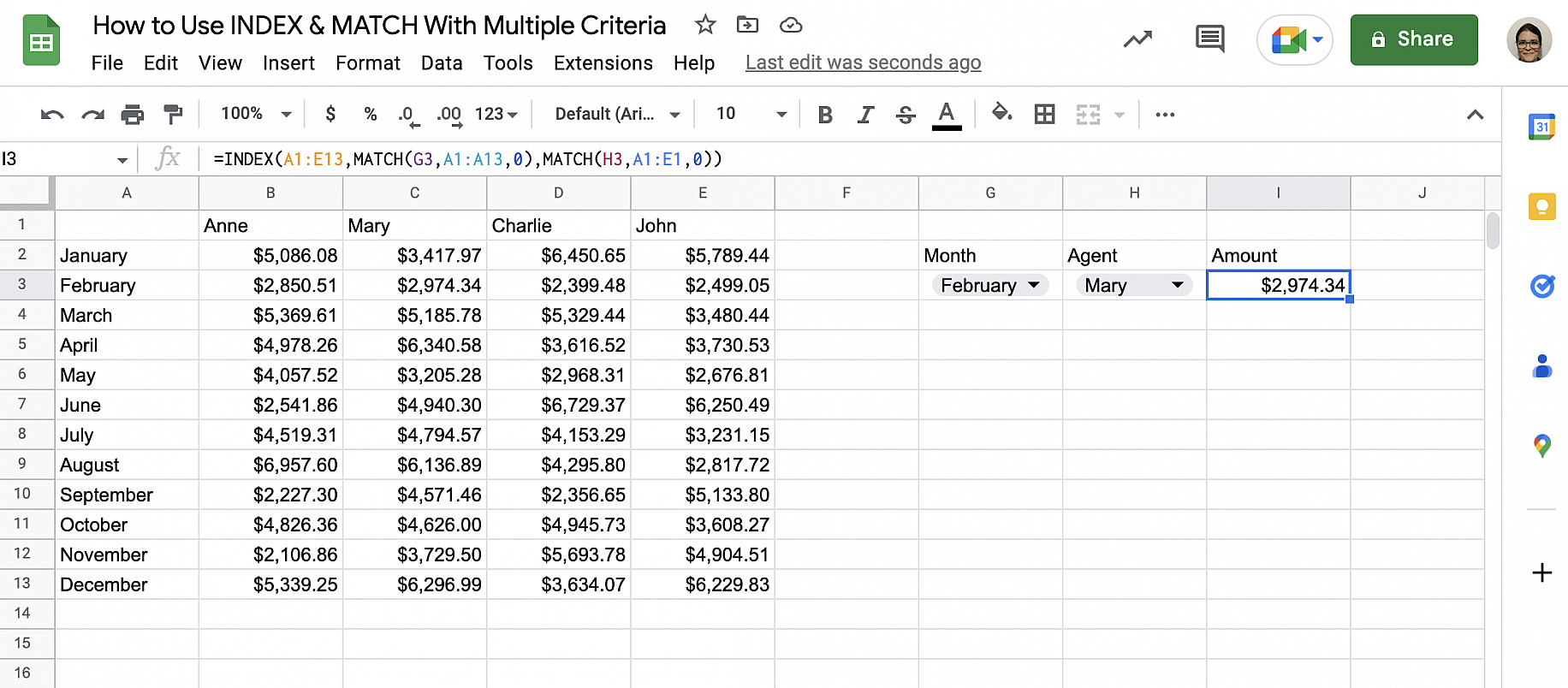Apply strikethrough formatting
The image size is (1568, 688).
point(906,115)
